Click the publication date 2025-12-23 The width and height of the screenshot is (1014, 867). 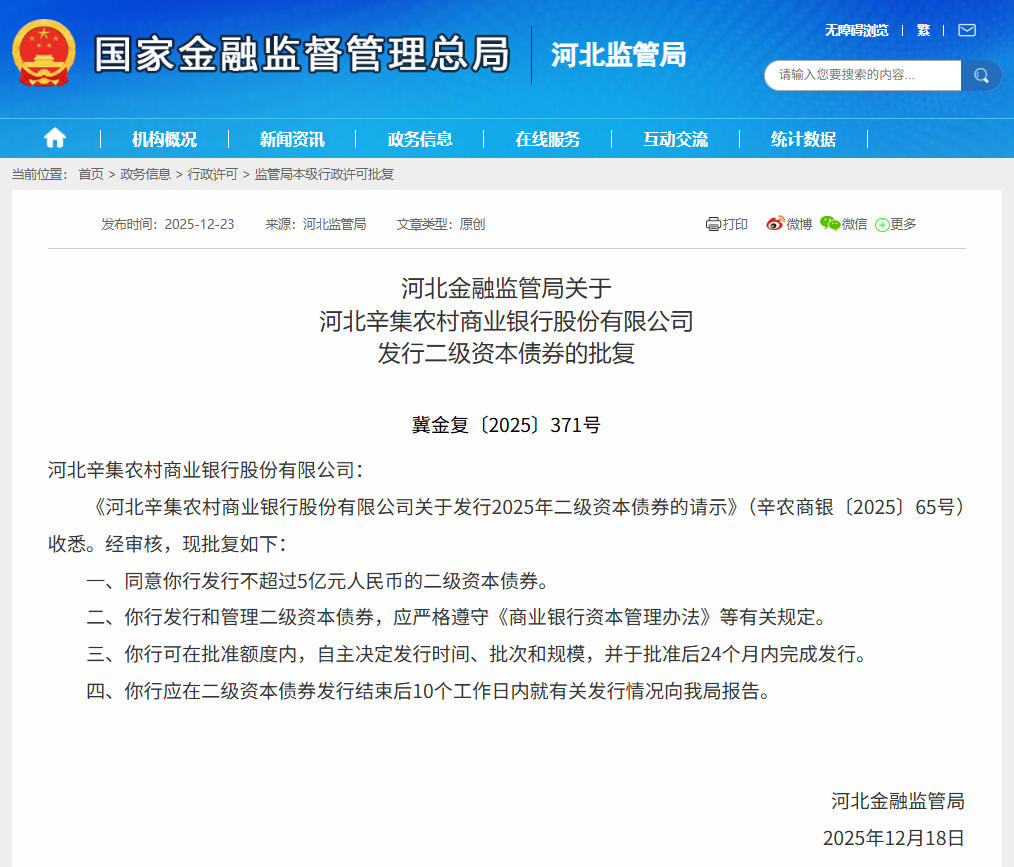coord(199,224)
